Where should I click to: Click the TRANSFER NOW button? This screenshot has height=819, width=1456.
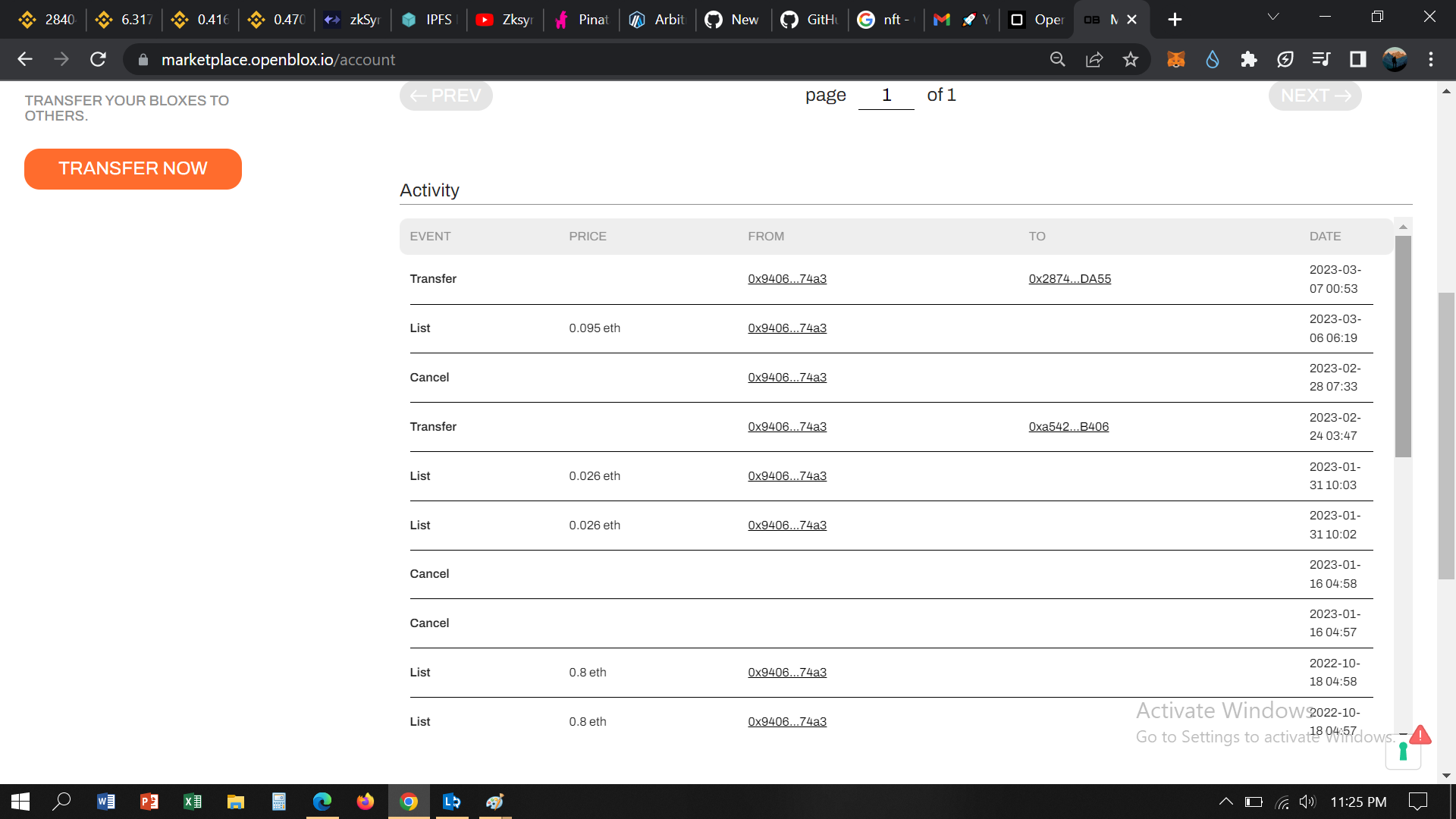pyautogui.click(x=133, y=168)
